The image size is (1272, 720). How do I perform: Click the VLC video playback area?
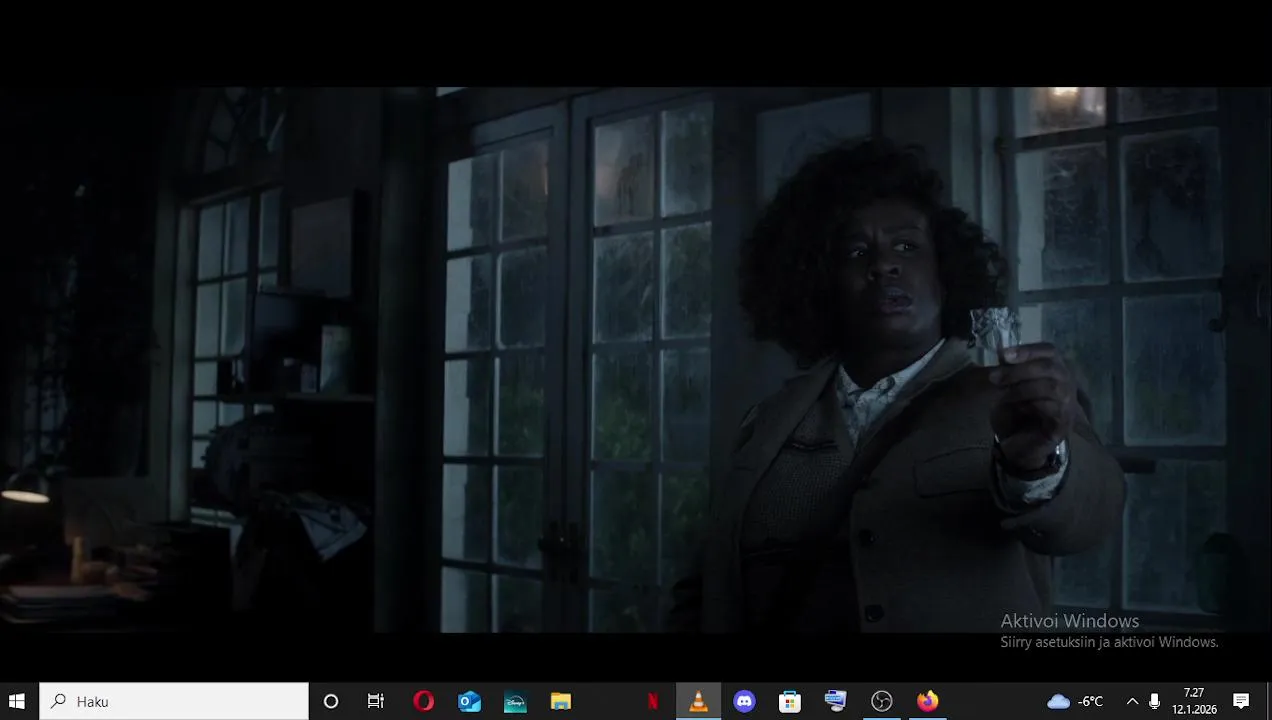pos(636,360)
